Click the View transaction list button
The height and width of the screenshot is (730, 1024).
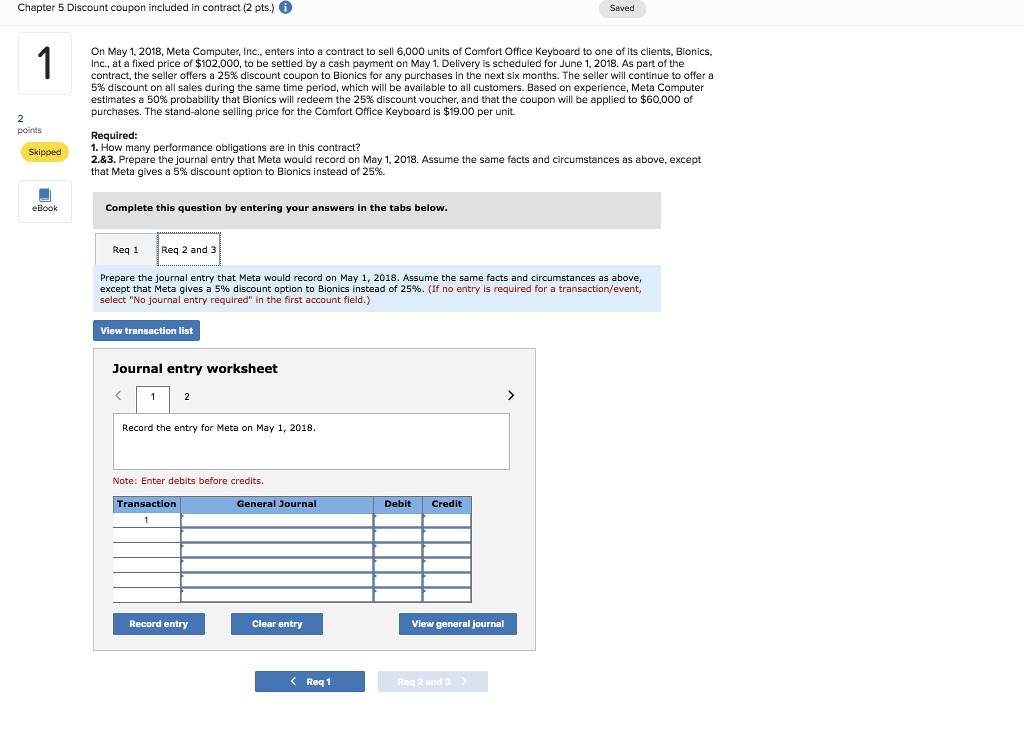pyautogui.click(x=146, y=330)
